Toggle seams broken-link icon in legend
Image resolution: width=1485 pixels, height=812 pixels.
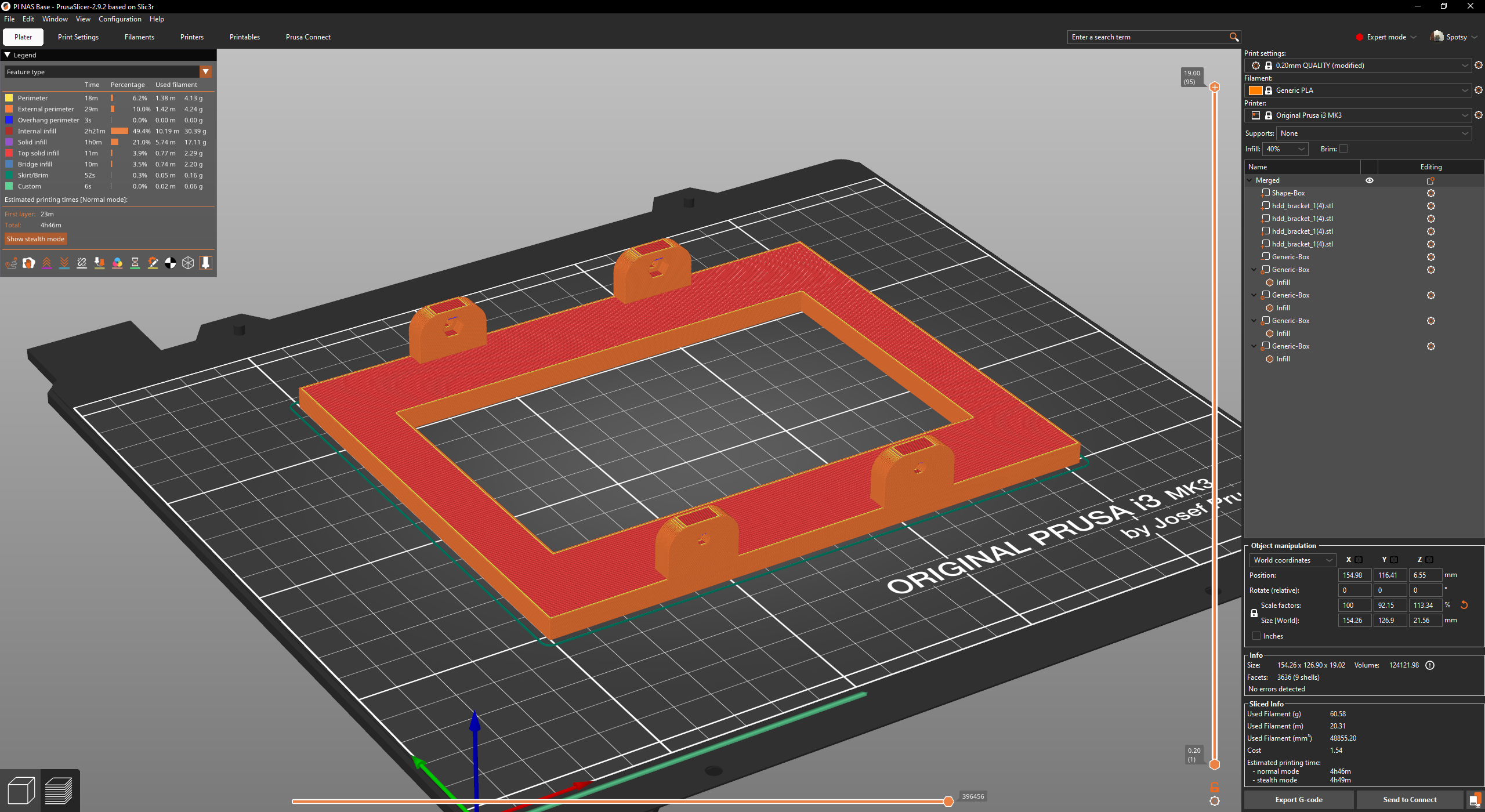82,263
